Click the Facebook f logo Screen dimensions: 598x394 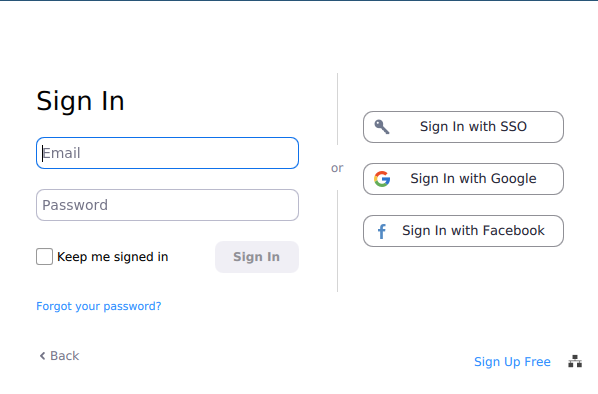pyautogui.click(x=382, y=231)
